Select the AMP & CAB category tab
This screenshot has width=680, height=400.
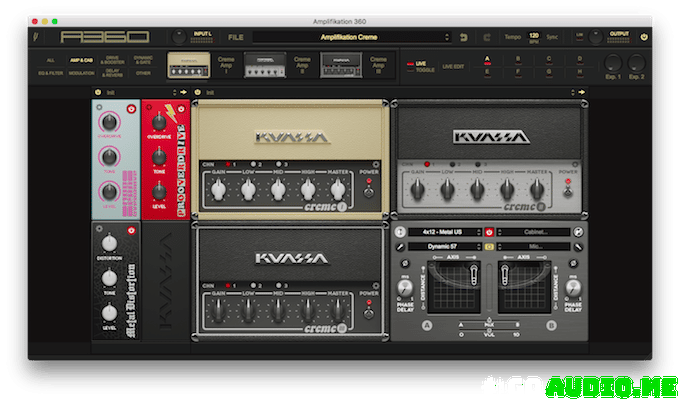pyautogui.click(x=81, y=59)
